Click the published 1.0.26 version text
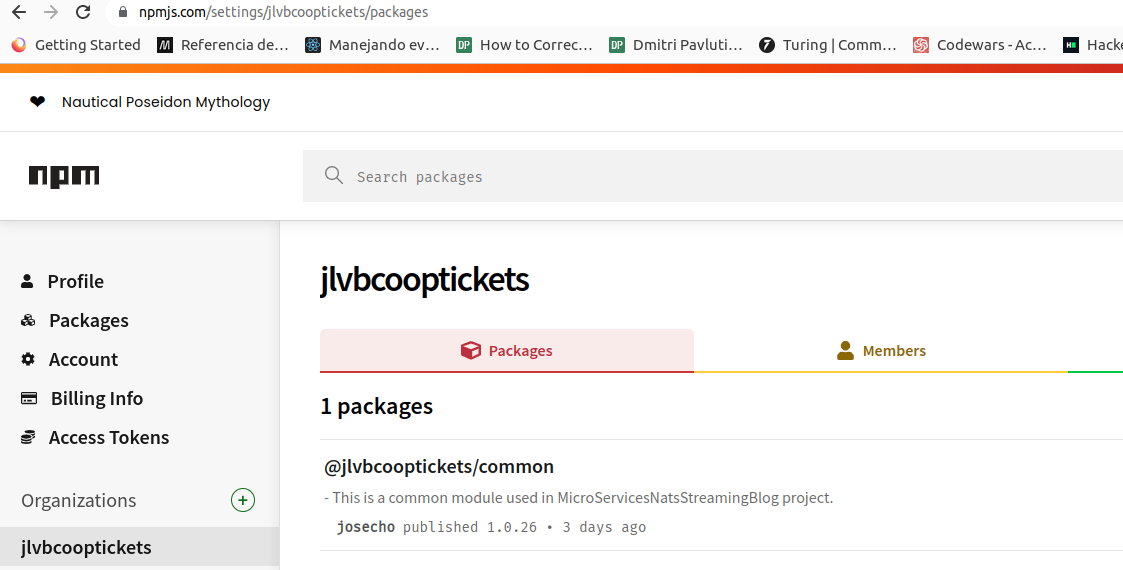Image resolution: width=1123 pixels, height=570 pixels. (x=470, y=527)
